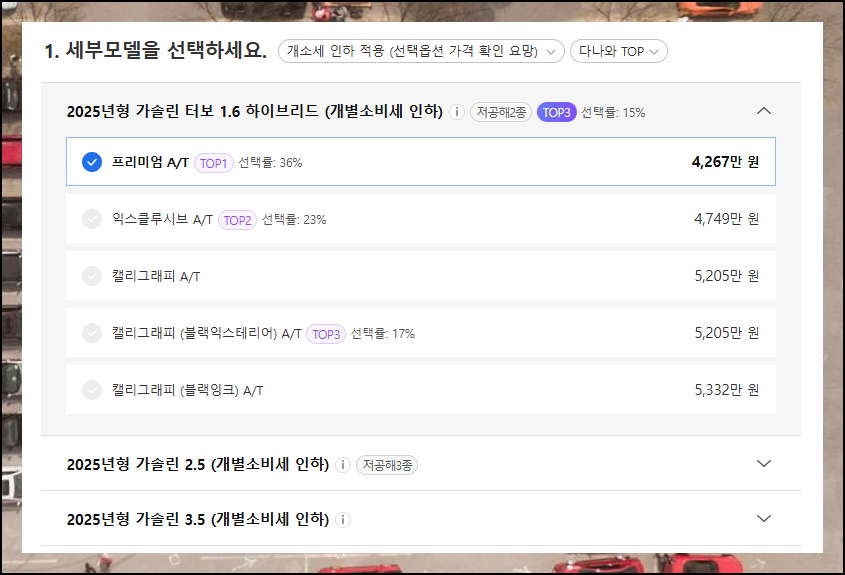
Task: Click 선택률: 23% text
Action: click(294, 220)
